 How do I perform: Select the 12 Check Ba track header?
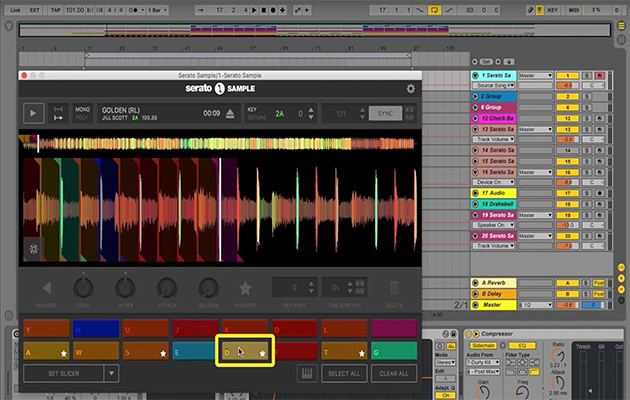(494, 117)
